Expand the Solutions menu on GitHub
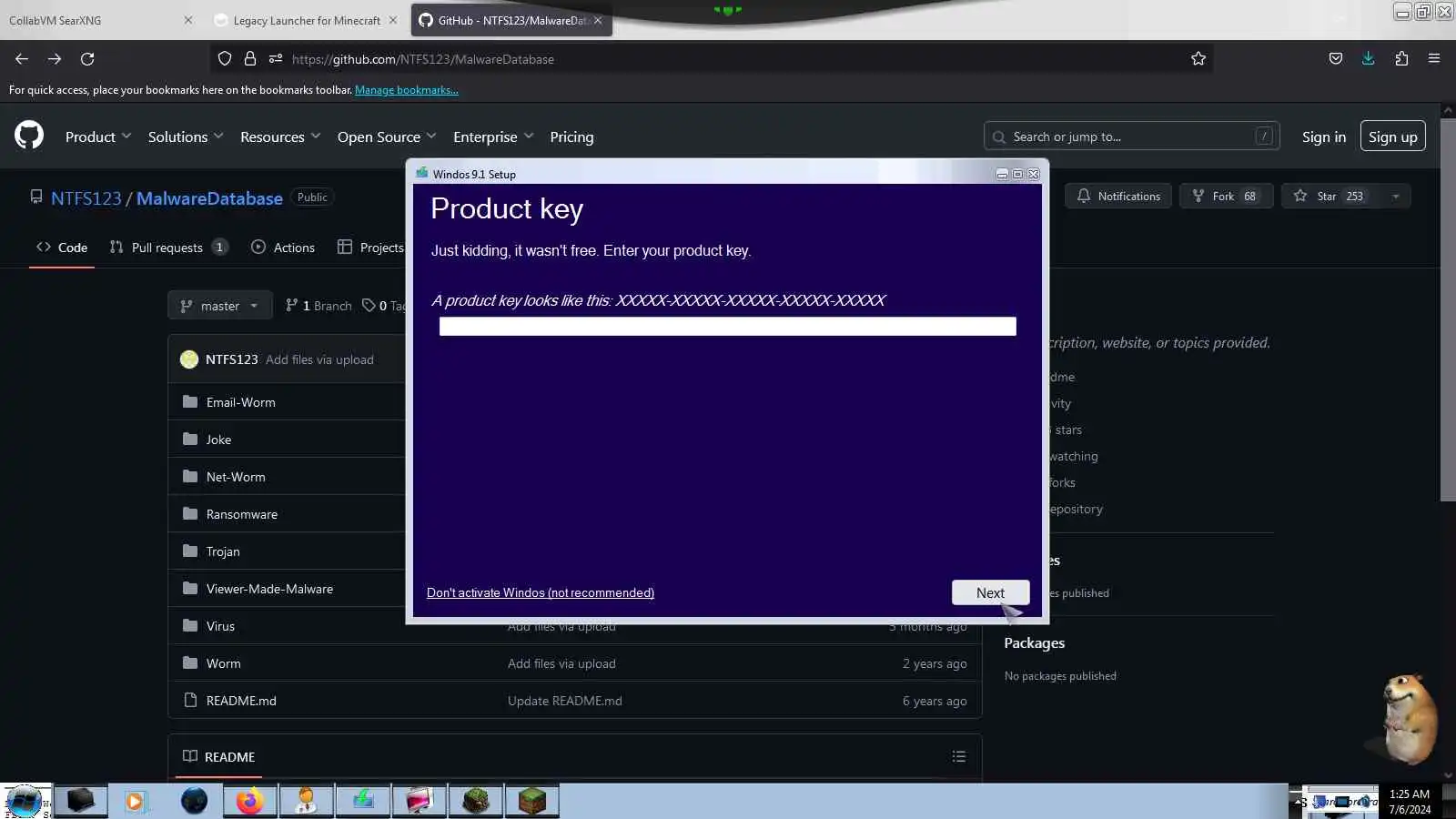This screenshot has height=819, width=1456. tap(186, 136)
